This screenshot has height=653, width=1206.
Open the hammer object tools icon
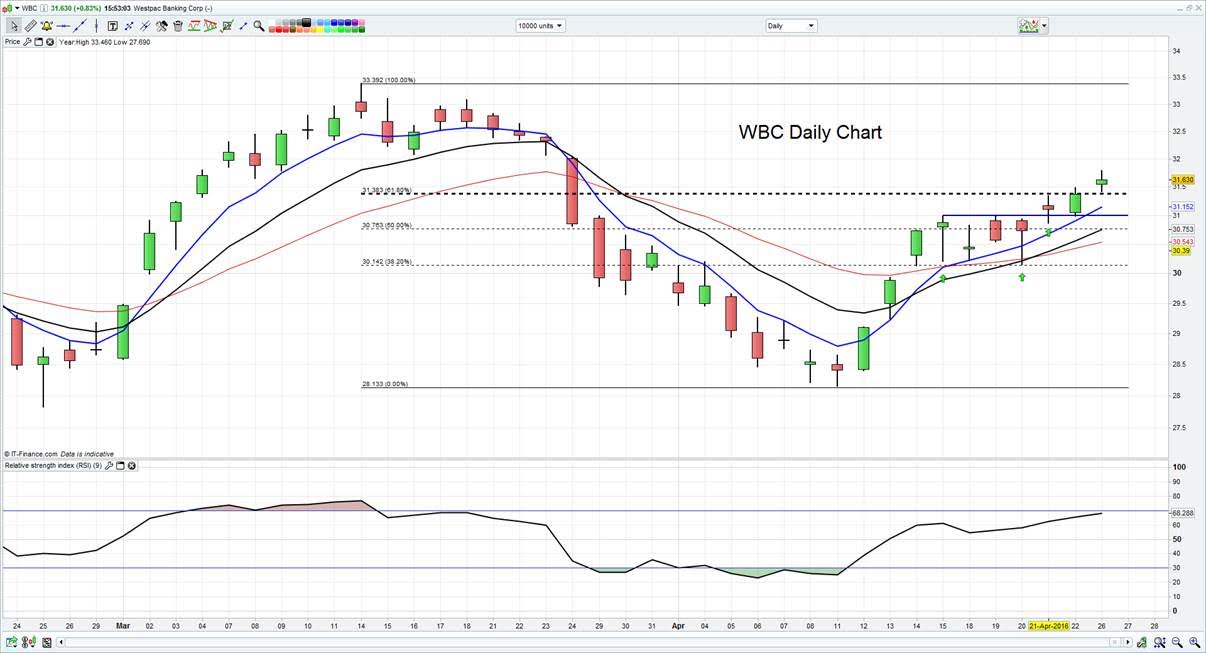162,26
